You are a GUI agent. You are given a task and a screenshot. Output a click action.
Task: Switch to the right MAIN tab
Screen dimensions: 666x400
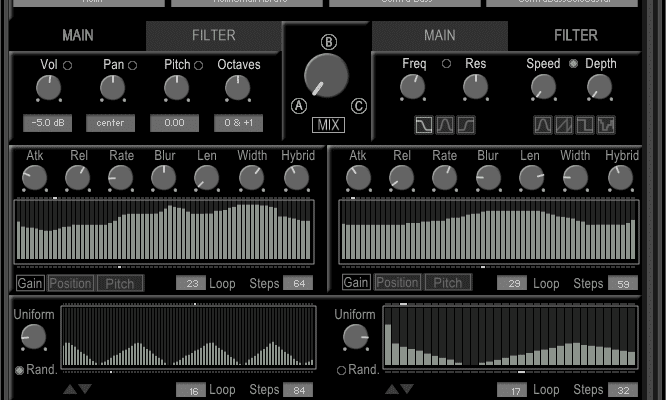point(439,36)
